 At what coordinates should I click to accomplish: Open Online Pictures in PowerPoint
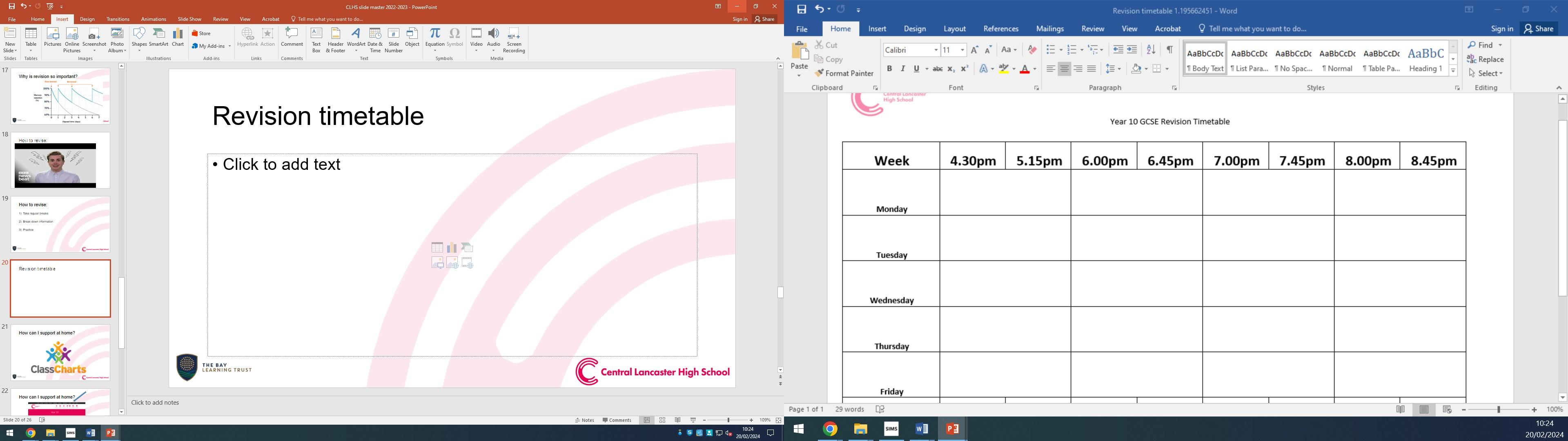tap(72, 40)
